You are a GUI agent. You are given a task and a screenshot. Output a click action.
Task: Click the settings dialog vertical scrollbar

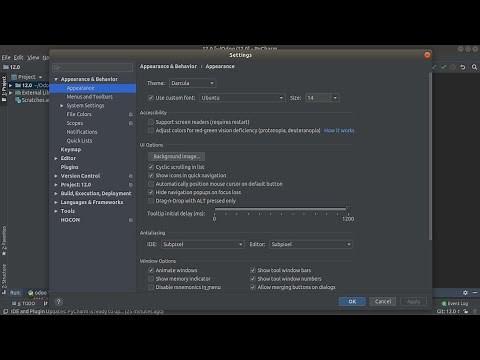pyautogui.click(x=430, y=156)
